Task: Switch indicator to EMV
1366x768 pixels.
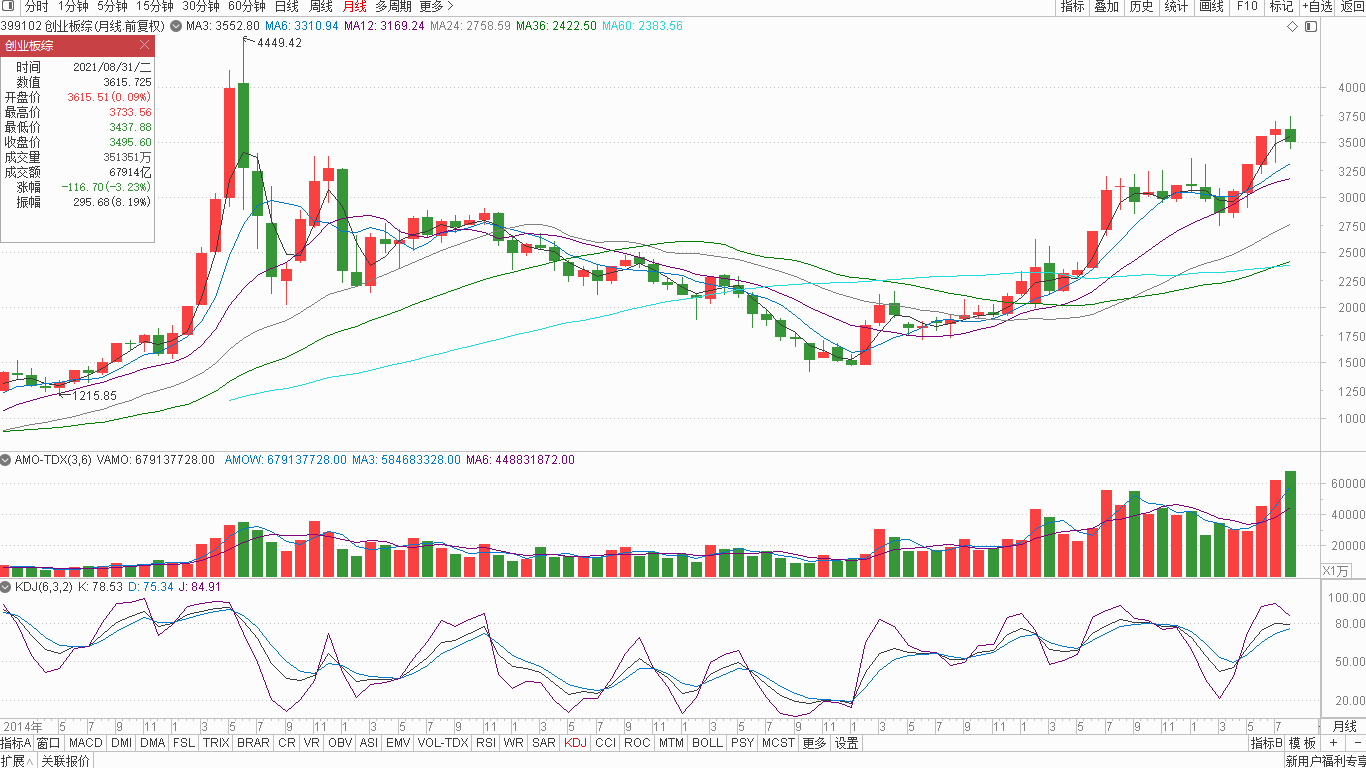Action: click(398, 743)
